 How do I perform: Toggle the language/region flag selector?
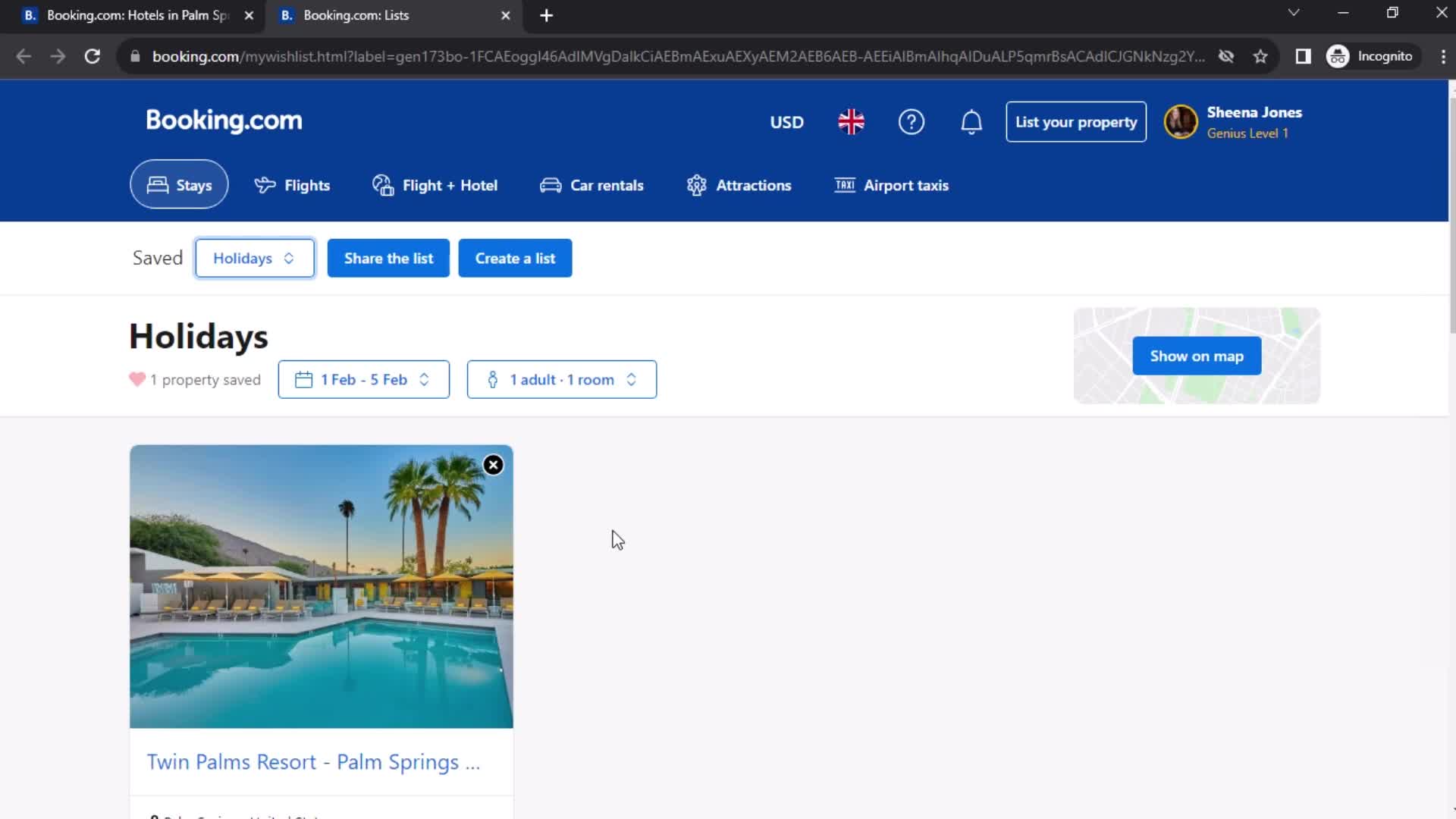pyautogui.click(x=851, y=122)
